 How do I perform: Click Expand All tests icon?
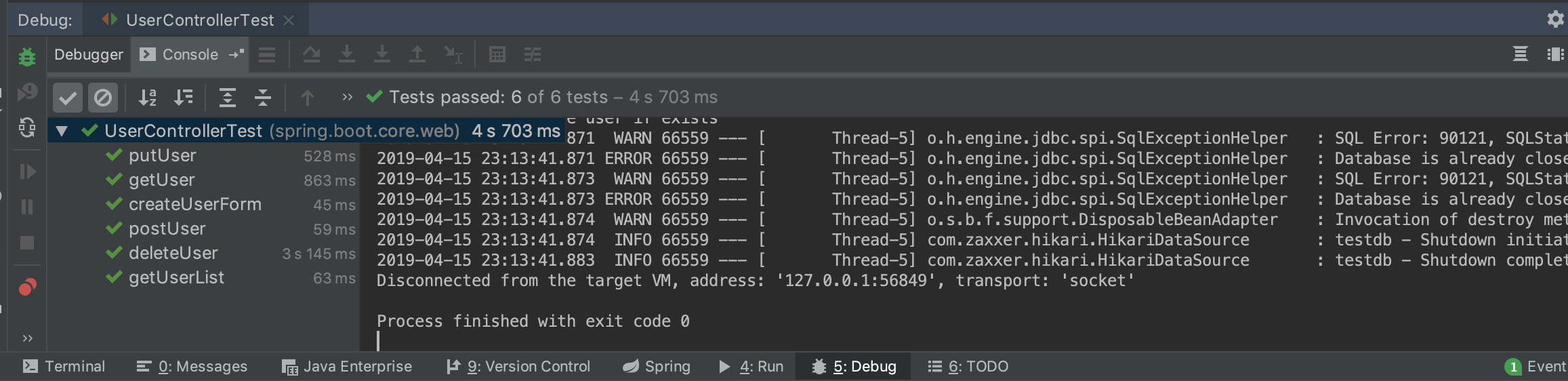click(228, 98)
